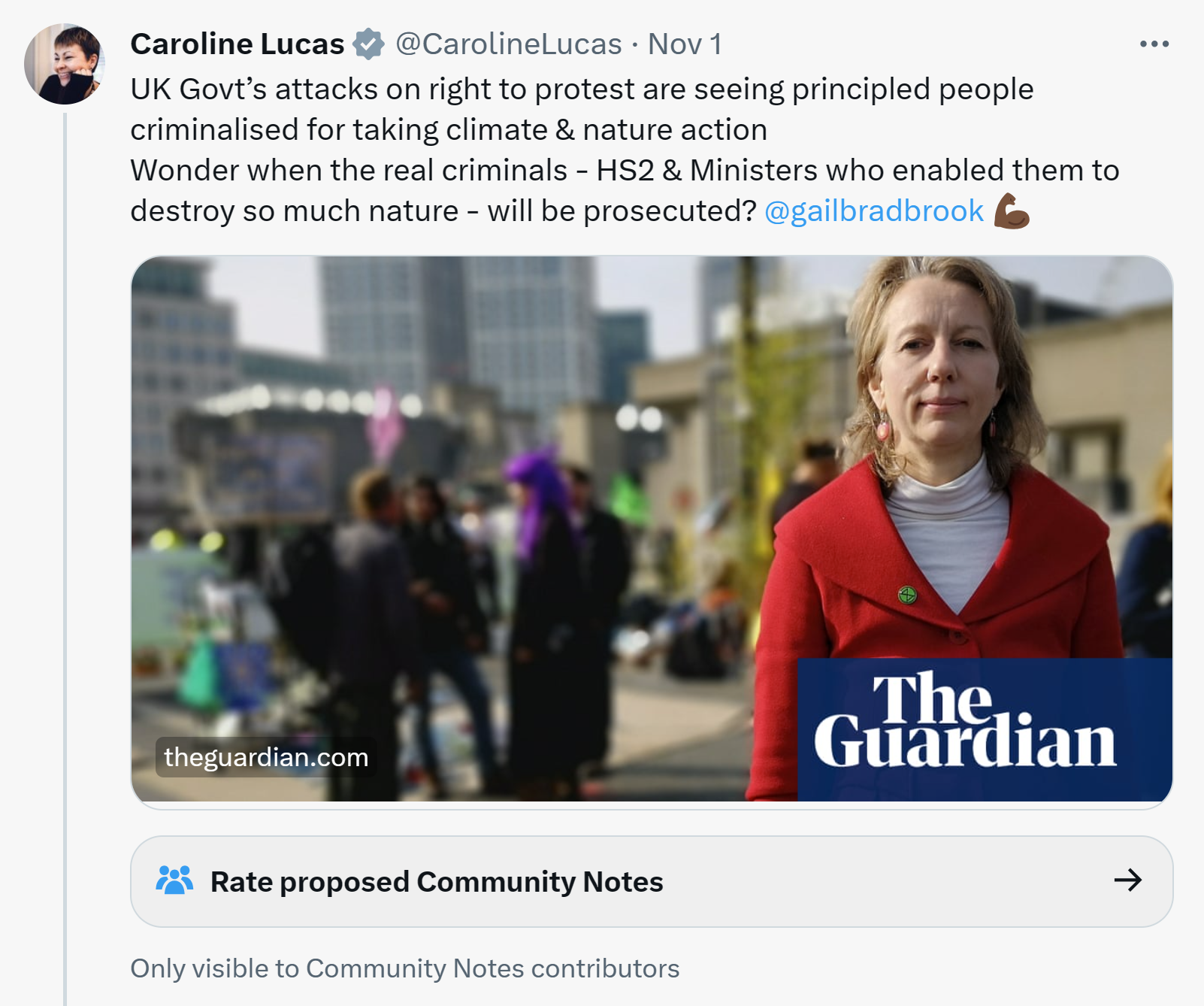Click 'Only visible to Community Notes contributors' text
This screenshot has height=1006, width=1204.
point(405,968)
